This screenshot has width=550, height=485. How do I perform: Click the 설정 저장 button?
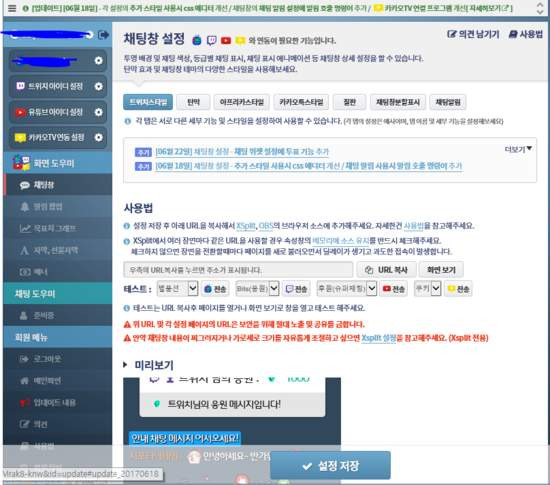pyautogui.click(x=330, y=465)
